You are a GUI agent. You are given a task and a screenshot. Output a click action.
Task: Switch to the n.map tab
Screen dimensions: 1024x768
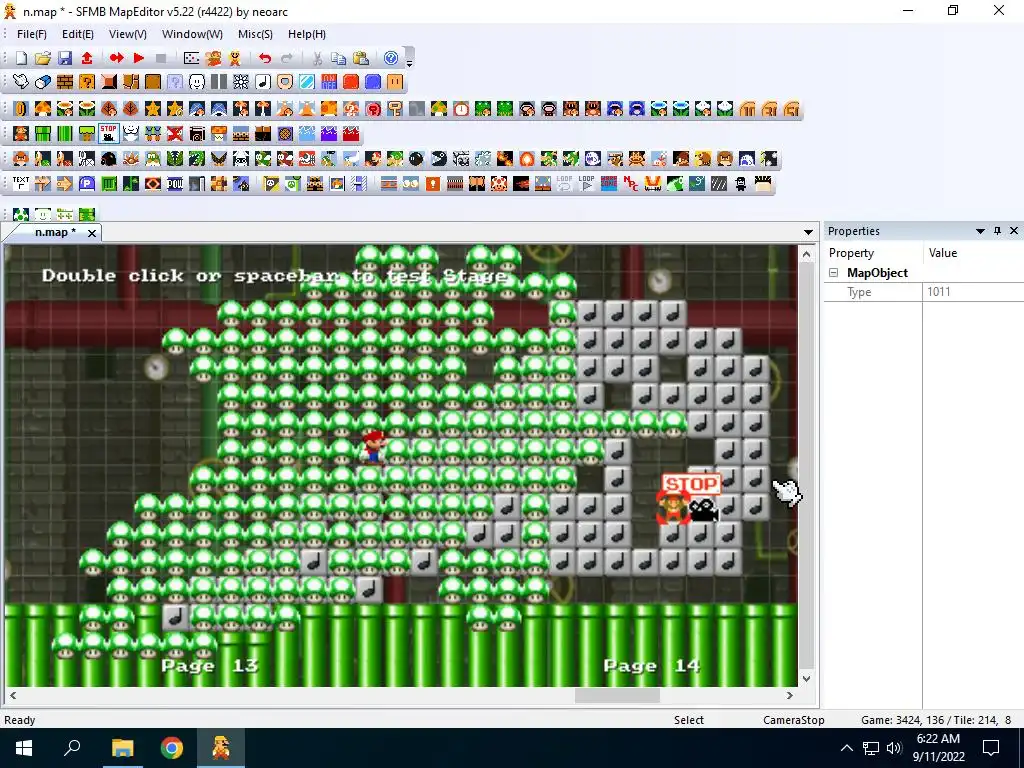(55, 232)
